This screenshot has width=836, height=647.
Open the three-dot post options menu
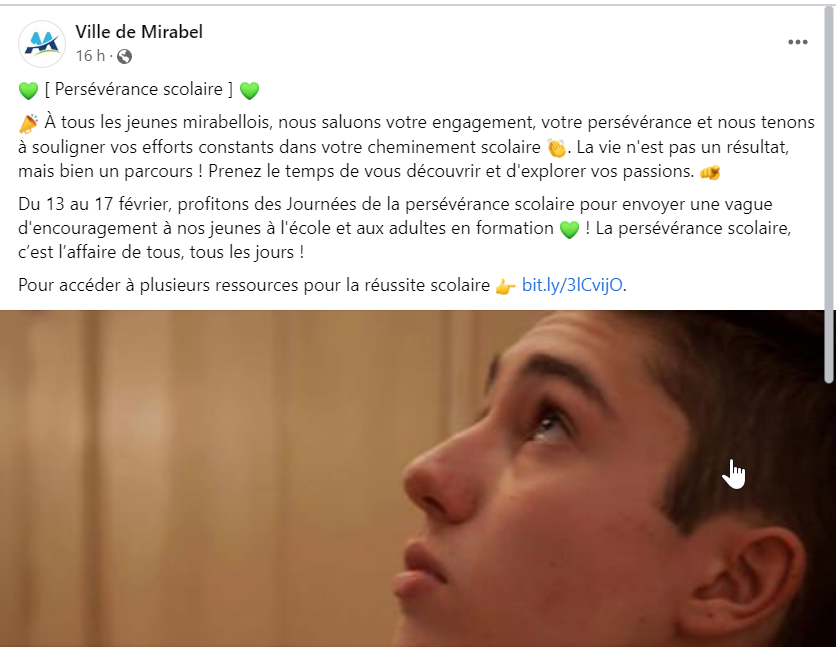click(x=798, y=42)
